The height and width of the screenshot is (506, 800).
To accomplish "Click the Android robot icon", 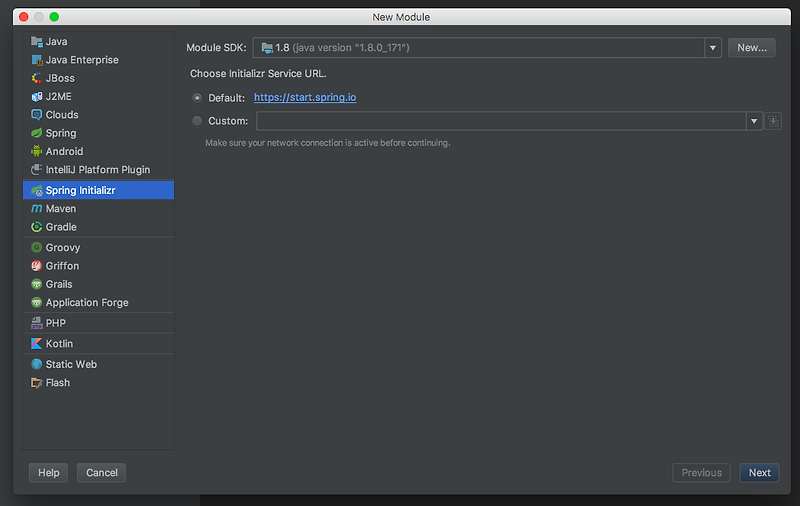I will pyautogui.click(x=37, y=151).
